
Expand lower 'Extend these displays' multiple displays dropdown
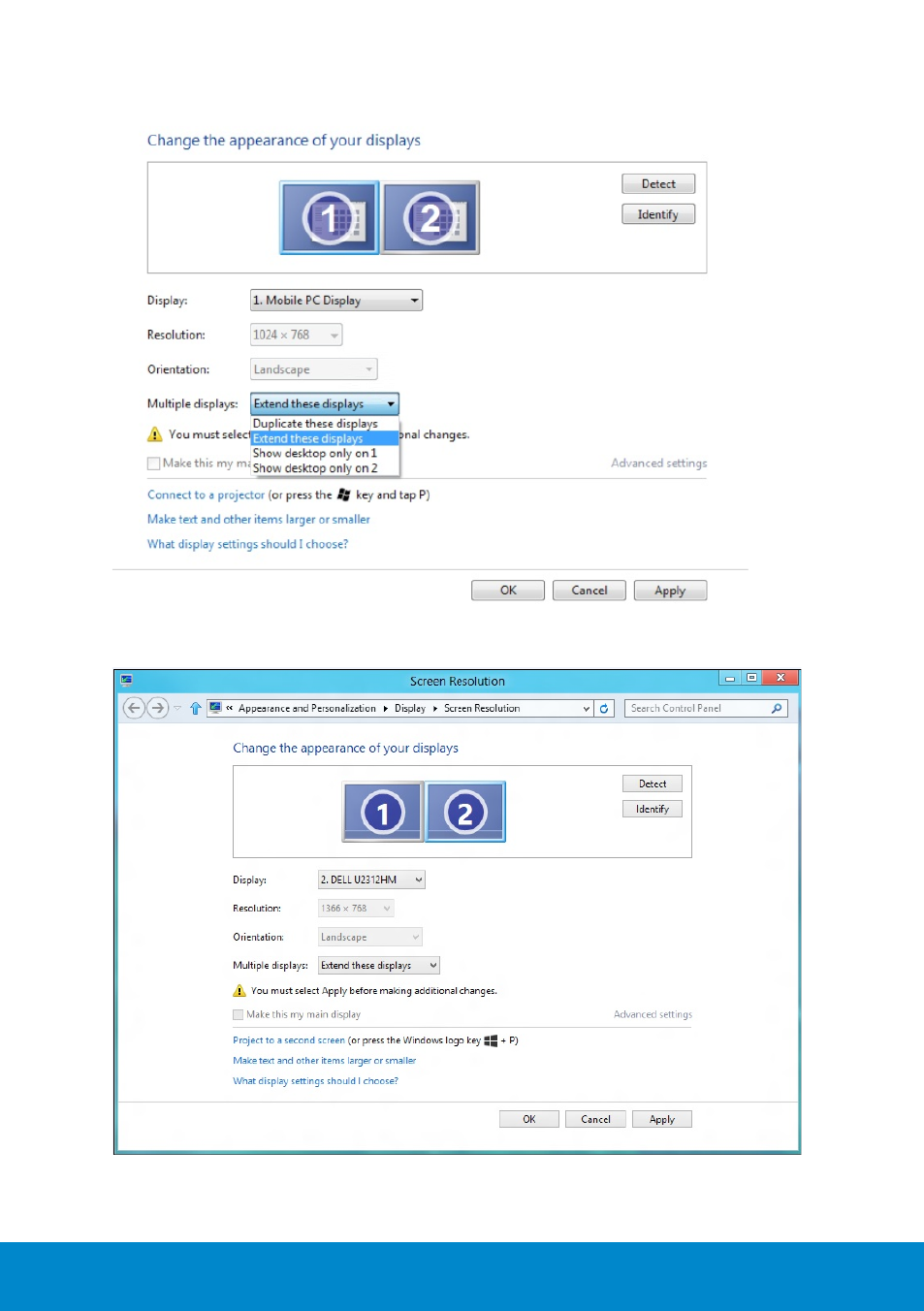[x=379, y=965]
